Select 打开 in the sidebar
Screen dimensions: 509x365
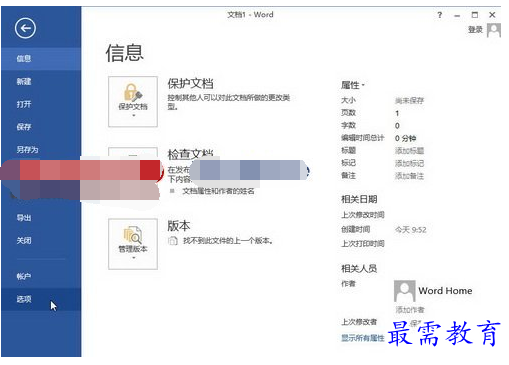click(41, 104)
